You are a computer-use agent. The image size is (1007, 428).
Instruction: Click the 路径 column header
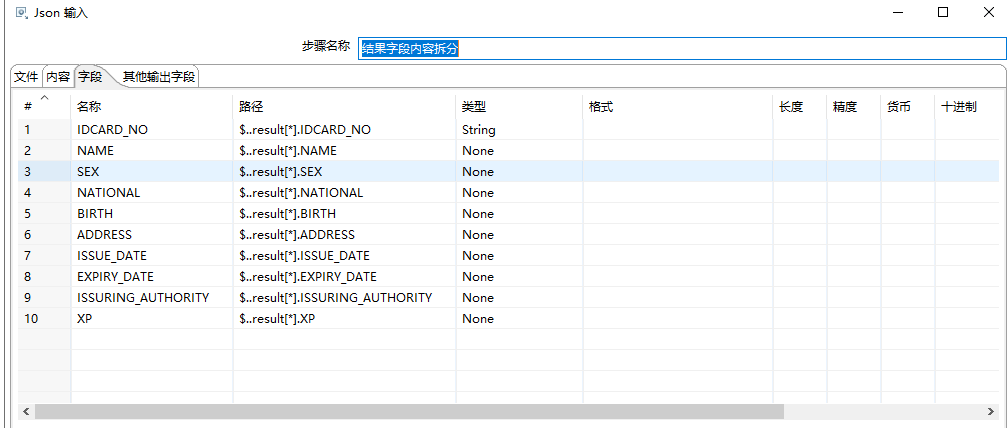pyautogui.click(x=344, y=107)
